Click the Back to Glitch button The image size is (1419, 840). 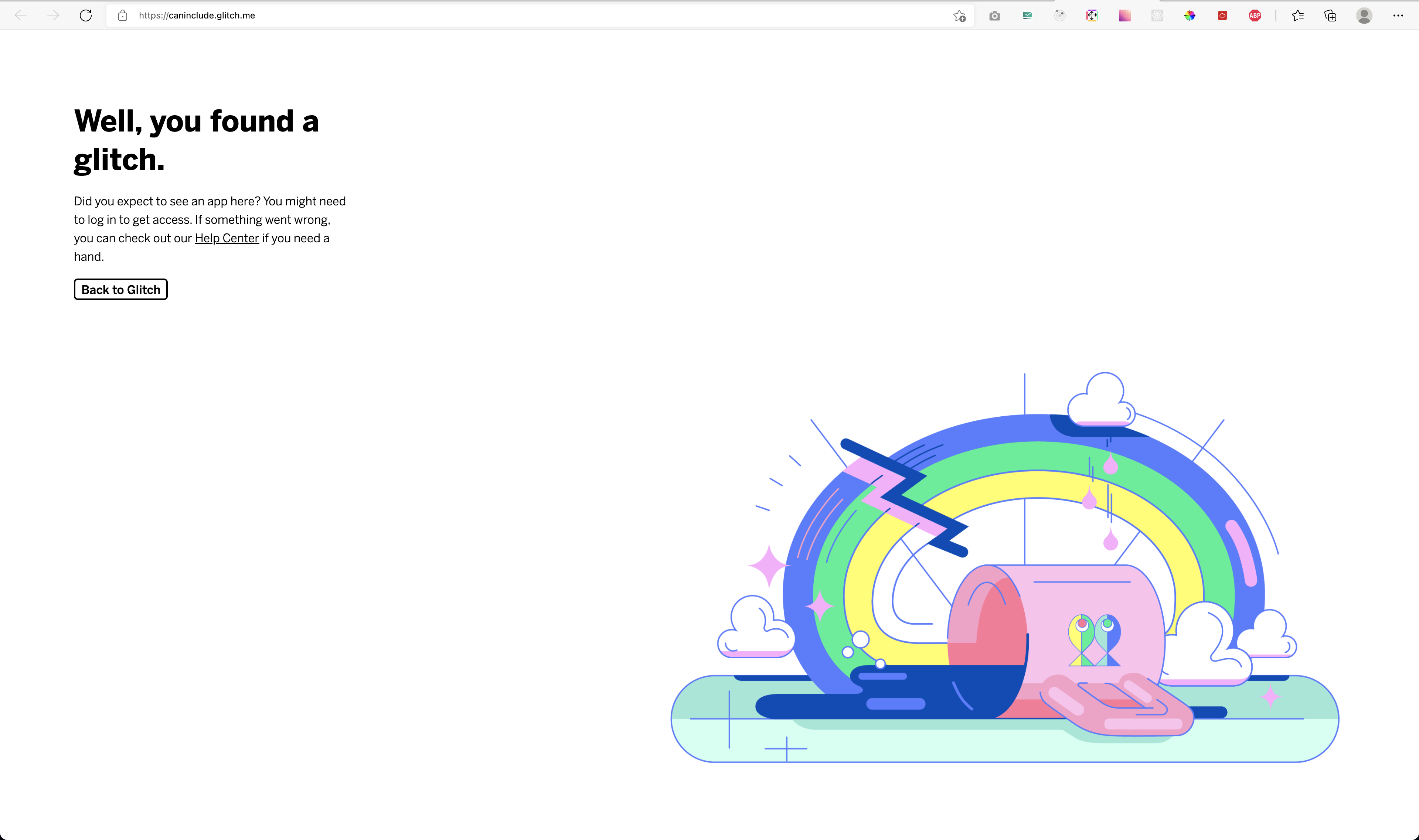tap(120, 289)
